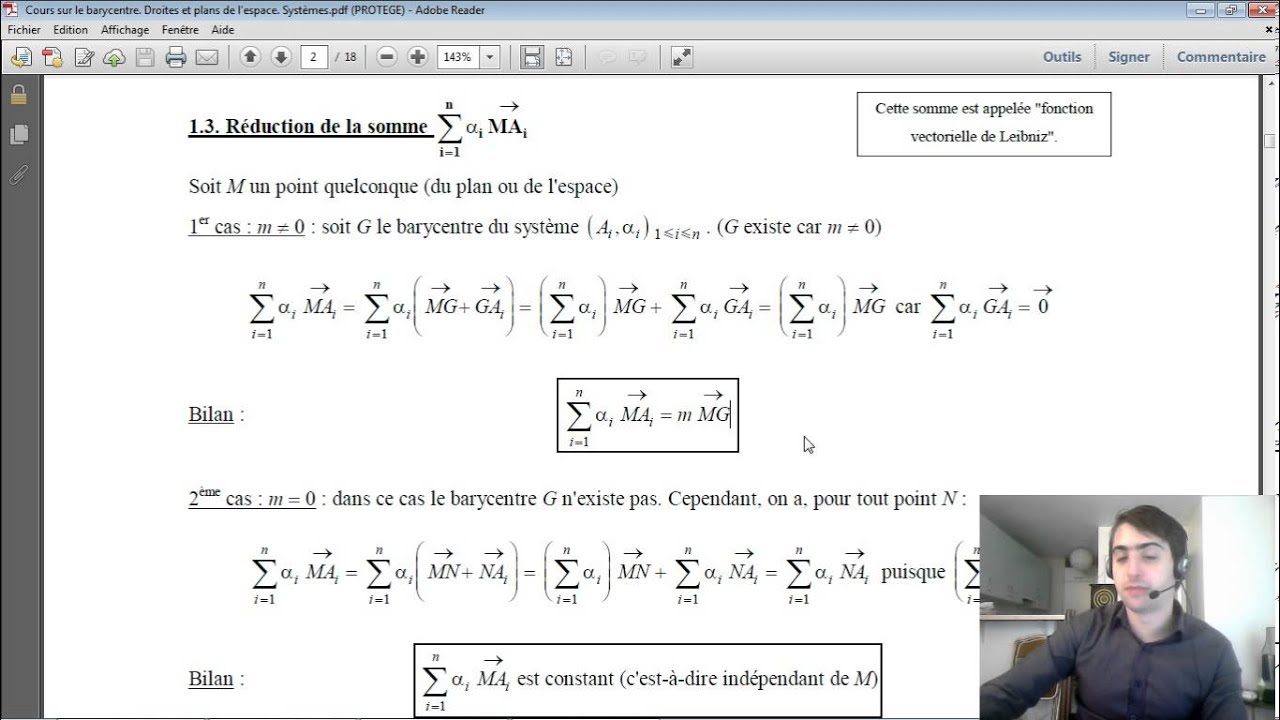Click the text '2ème cas : m = 0'
Viewport: 1280px width, 720px height.
252,497
